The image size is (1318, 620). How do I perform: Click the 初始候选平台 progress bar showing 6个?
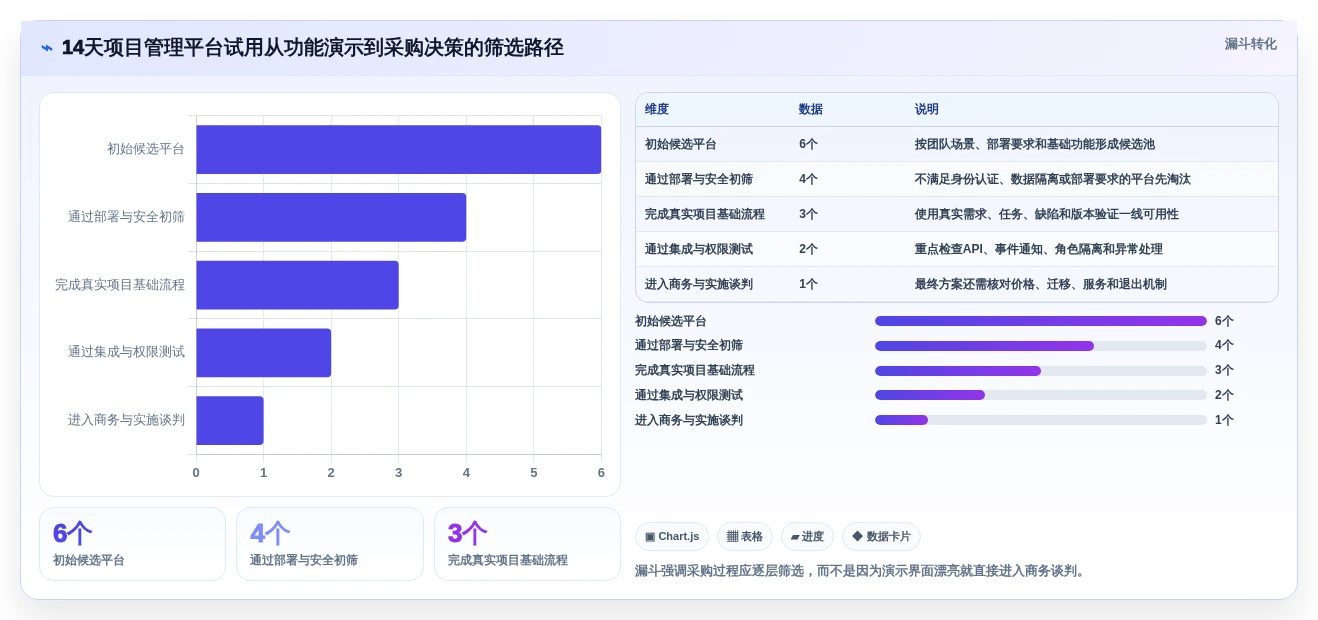point(1041,321)
